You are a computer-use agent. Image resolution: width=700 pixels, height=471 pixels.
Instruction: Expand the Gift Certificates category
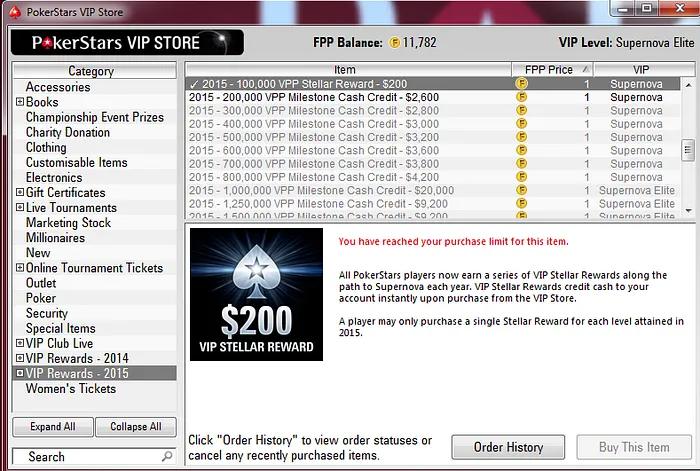(x=20, y=192)
